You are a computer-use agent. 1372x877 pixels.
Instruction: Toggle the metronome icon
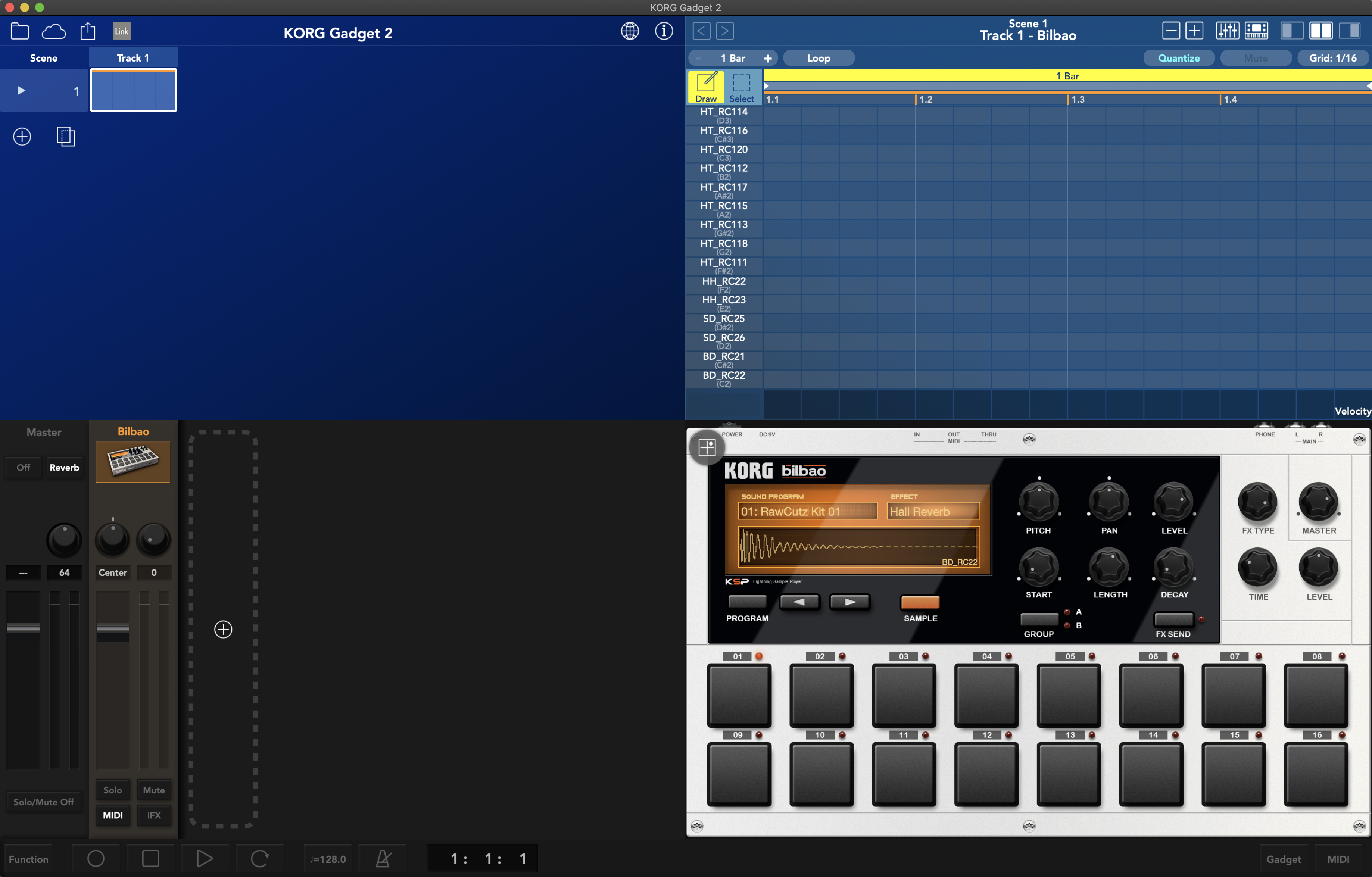coord(383,858)
